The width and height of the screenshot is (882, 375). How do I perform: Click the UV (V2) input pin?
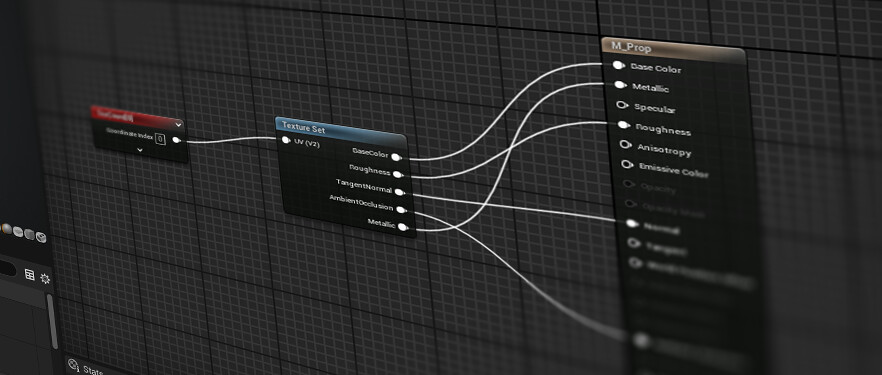coord(286,140)
